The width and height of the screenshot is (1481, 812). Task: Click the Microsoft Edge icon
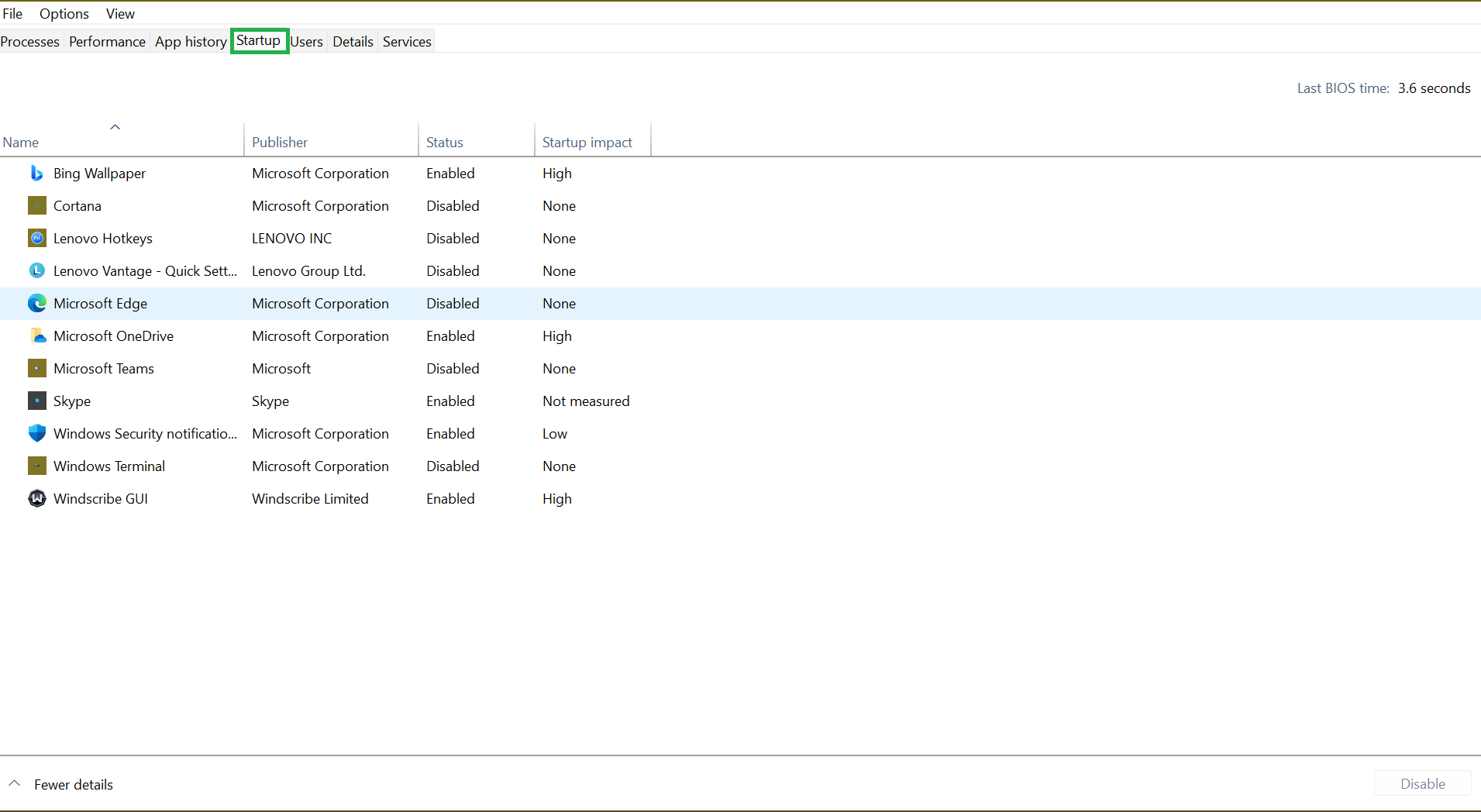coord(36,303)
